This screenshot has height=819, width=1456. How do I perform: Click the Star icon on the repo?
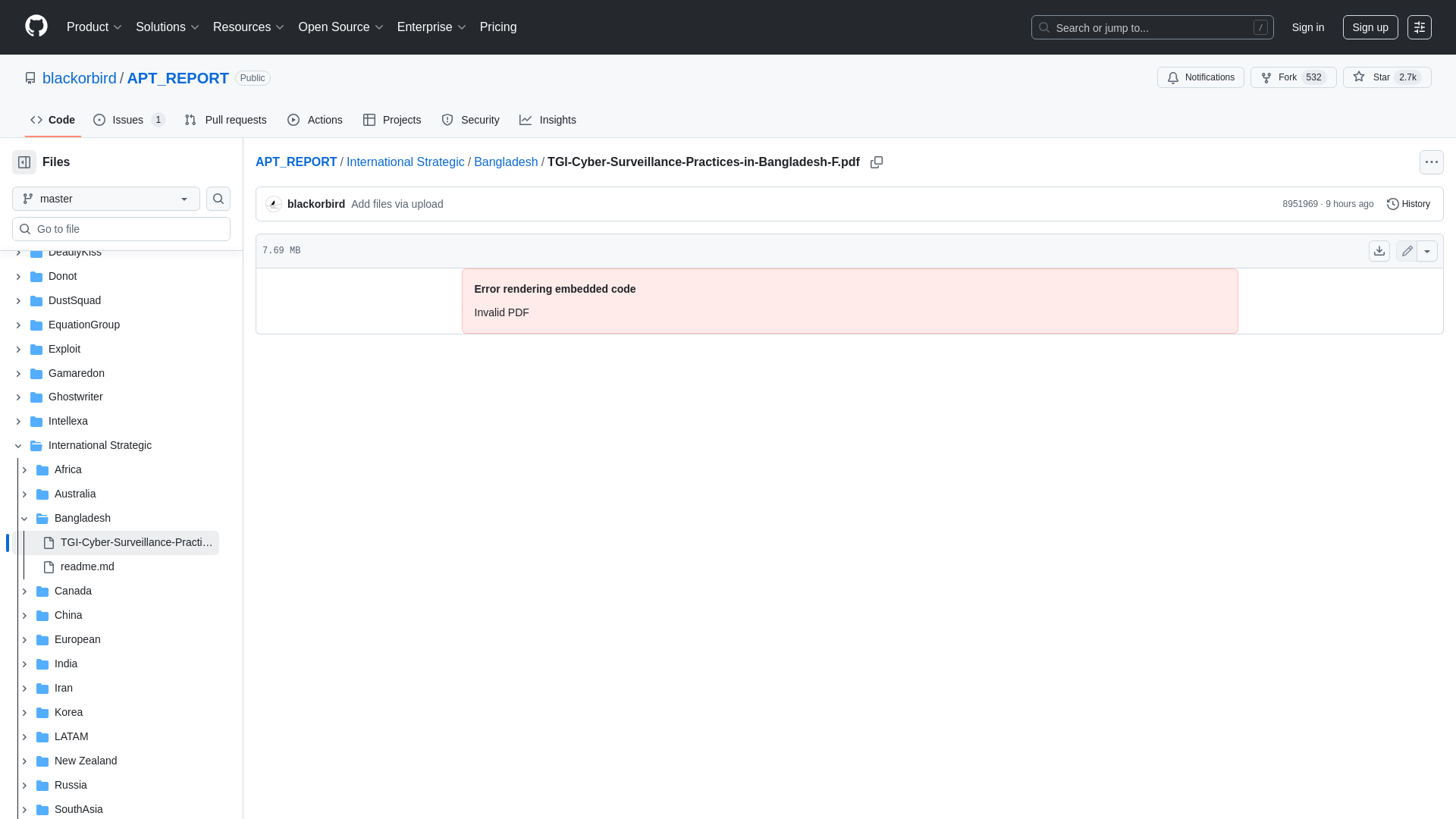tap(1359, 77)
